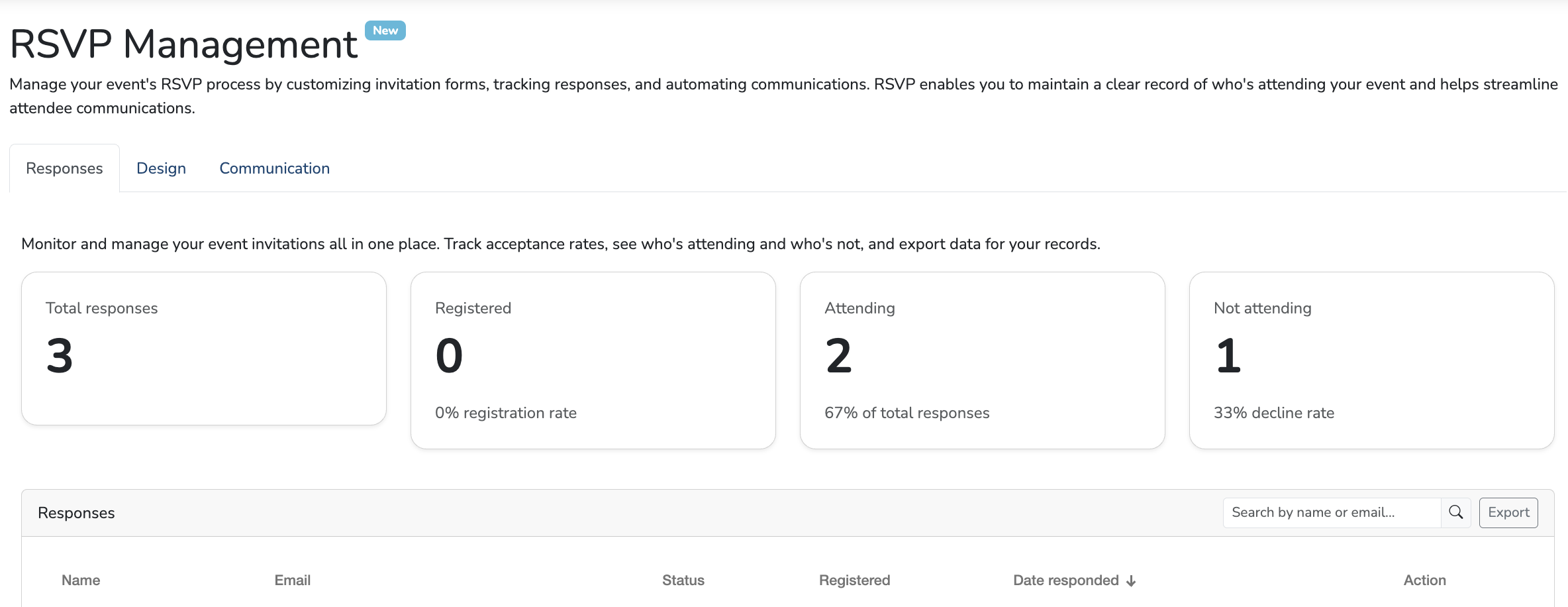Image resolution: width=1568 pixels, height=607 pixels.
Task: Switch to the Design tab
Action: pyautogui.click(x=161, y=168)
